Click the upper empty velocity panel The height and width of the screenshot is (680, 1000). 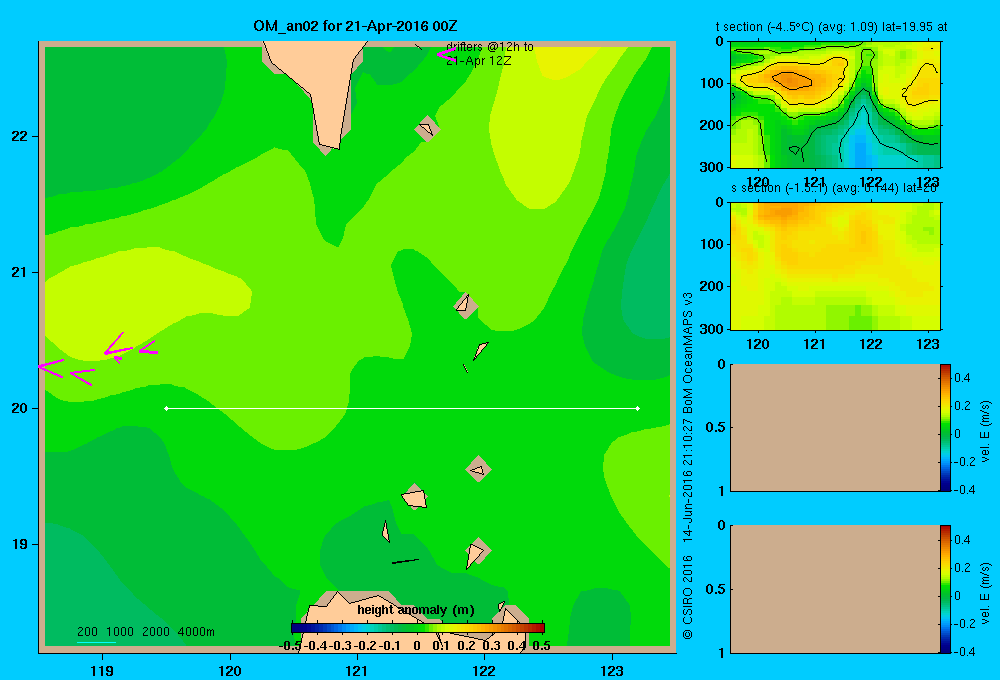click(834, 427)
